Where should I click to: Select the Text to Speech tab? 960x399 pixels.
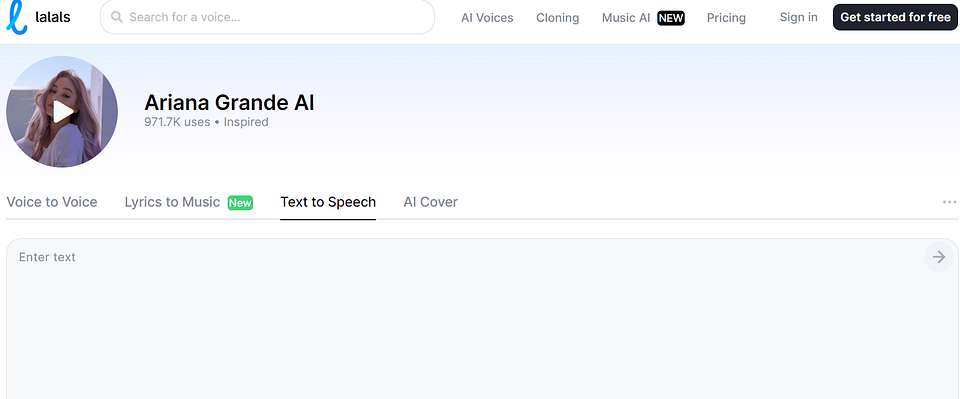point(328,202)
